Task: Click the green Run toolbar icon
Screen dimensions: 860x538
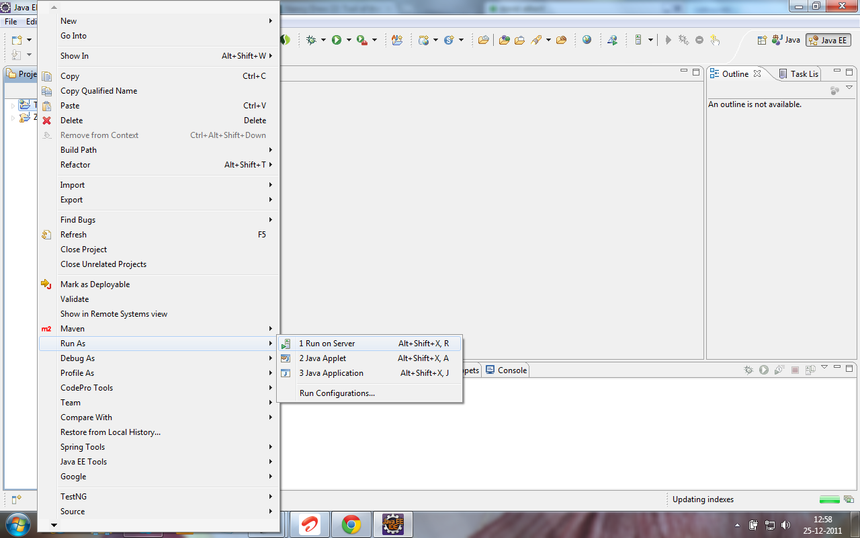Action: (x=336, y=40)
